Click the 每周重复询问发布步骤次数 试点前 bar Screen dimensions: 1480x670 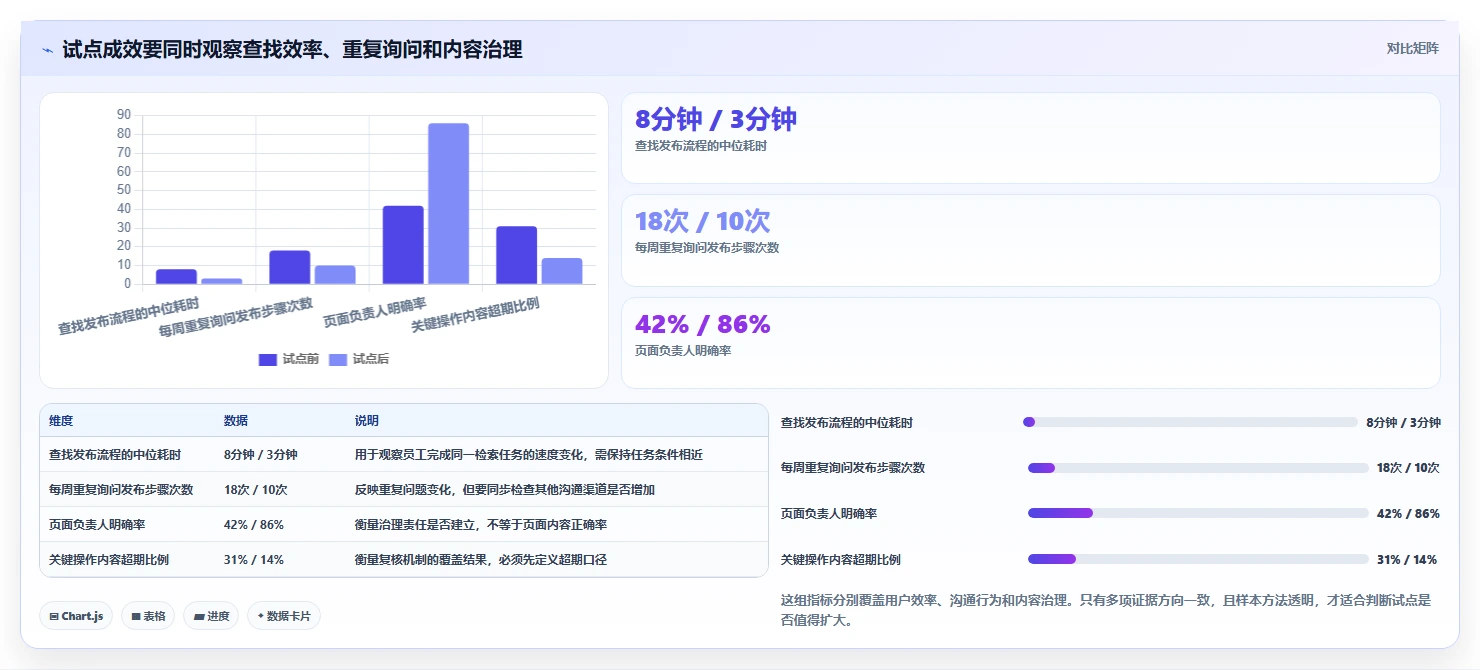289,267
